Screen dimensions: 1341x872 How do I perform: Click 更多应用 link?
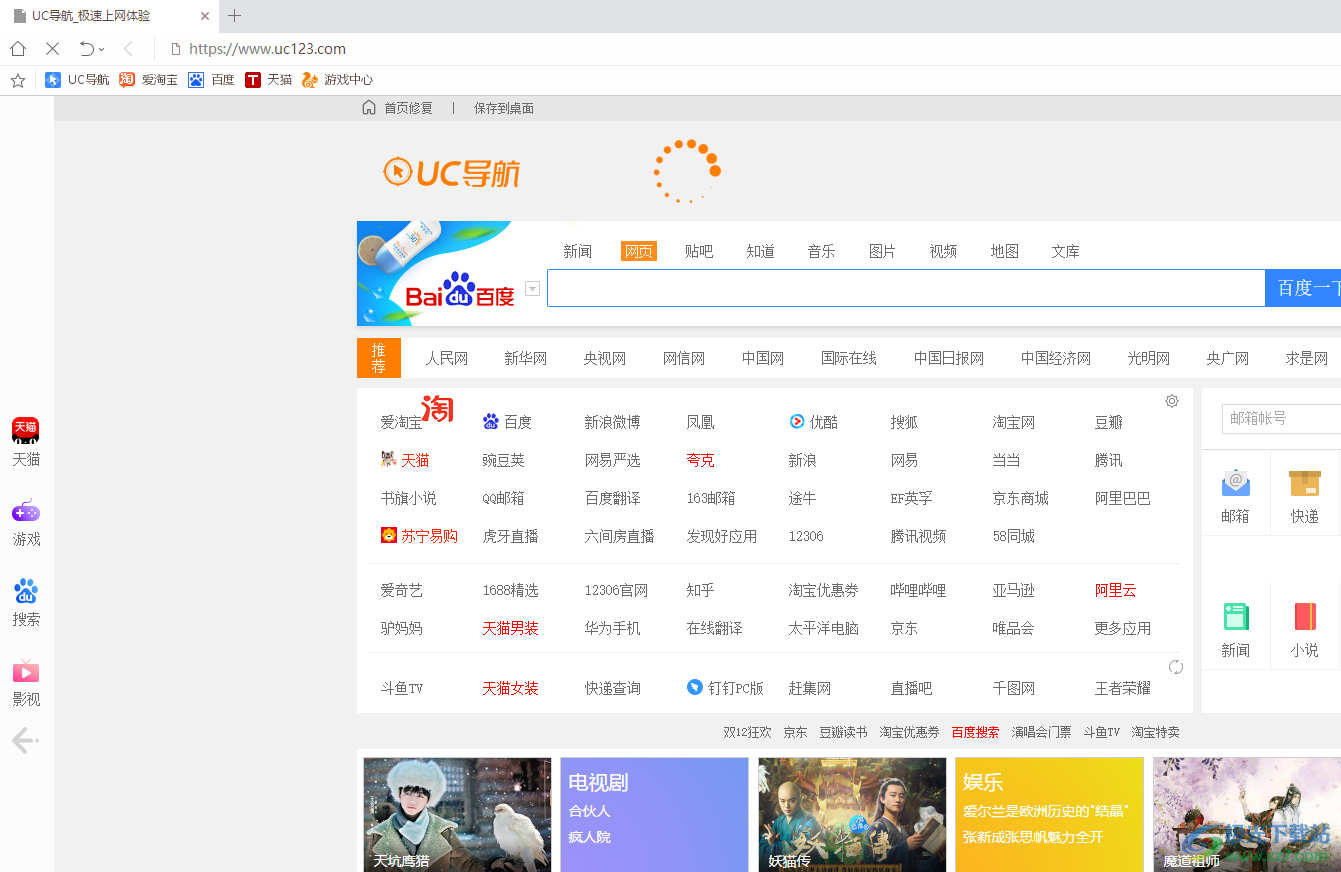[x=1122, y=628]
